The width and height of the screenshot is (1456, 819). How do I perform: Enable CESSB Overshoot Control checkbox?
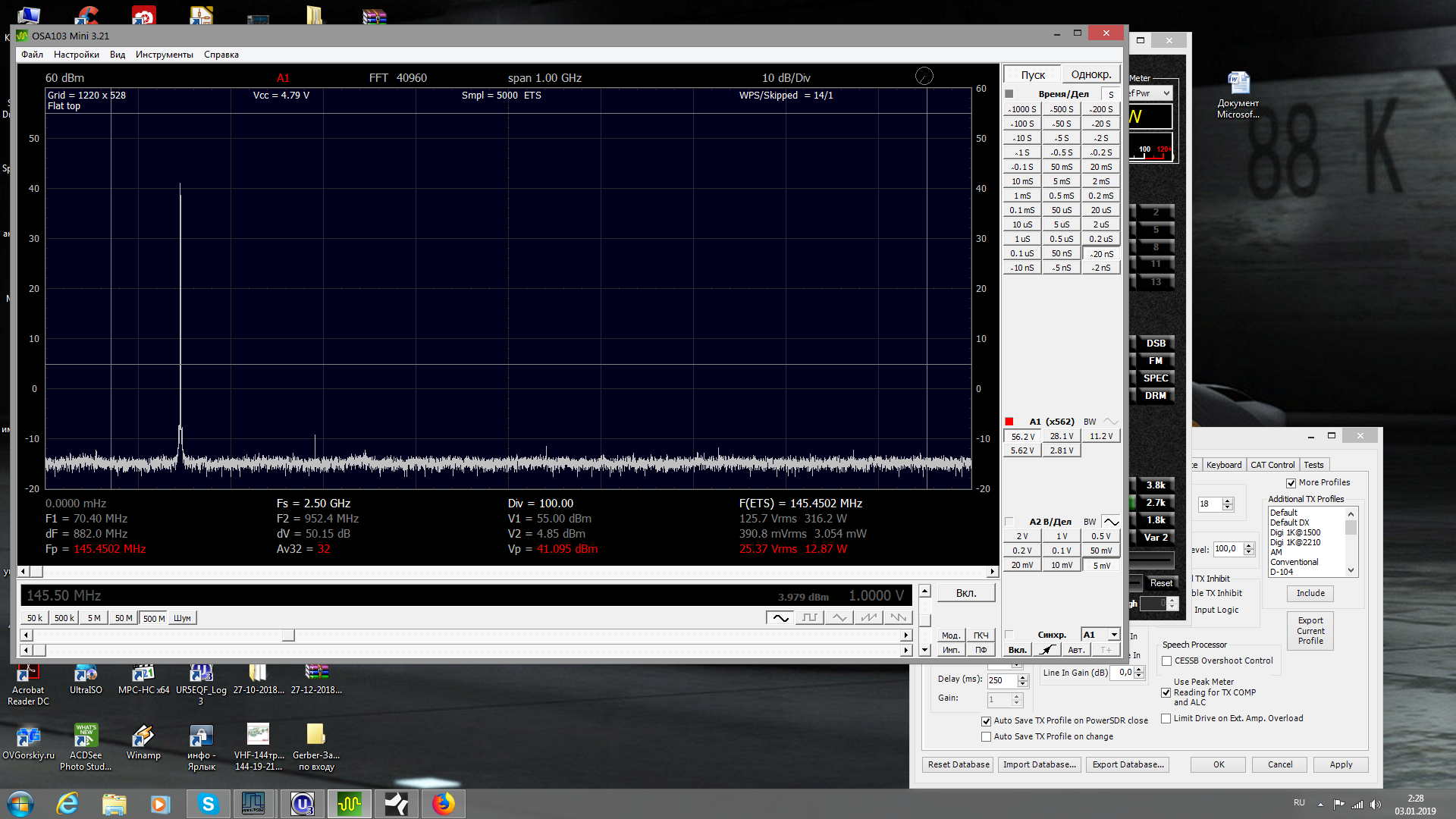click(1167, 661)
